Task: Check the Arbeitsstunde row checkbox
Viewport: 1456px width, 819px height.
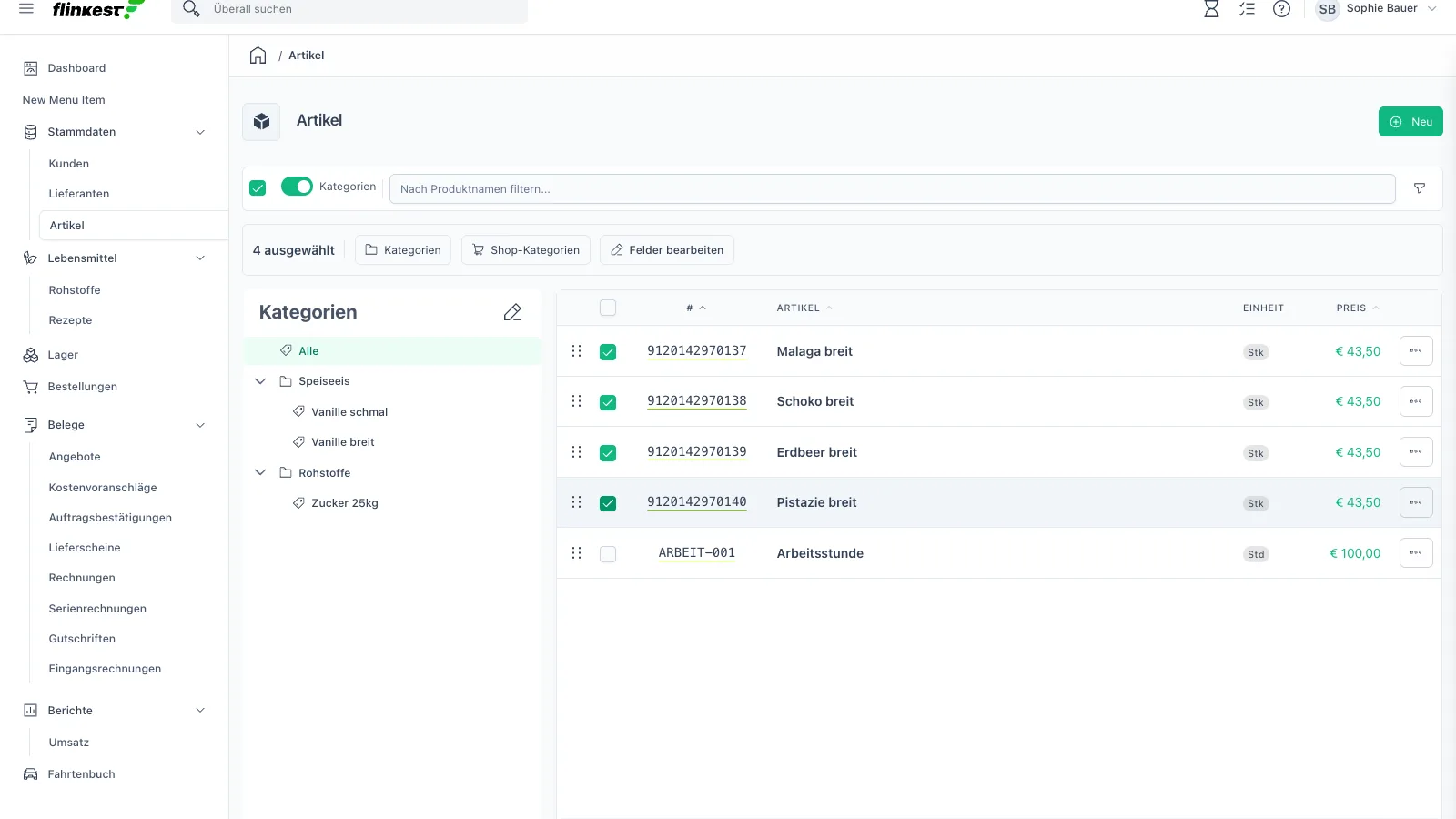Action: [608, 554]
